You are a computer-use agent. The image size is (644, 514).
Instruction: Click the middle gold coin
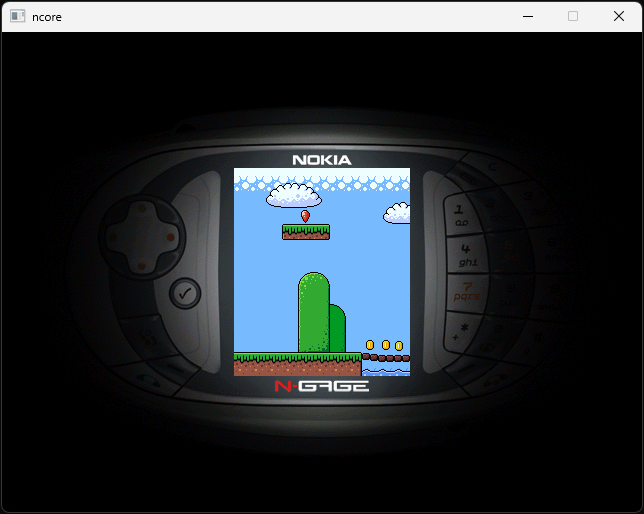click(x=385, y=345)
